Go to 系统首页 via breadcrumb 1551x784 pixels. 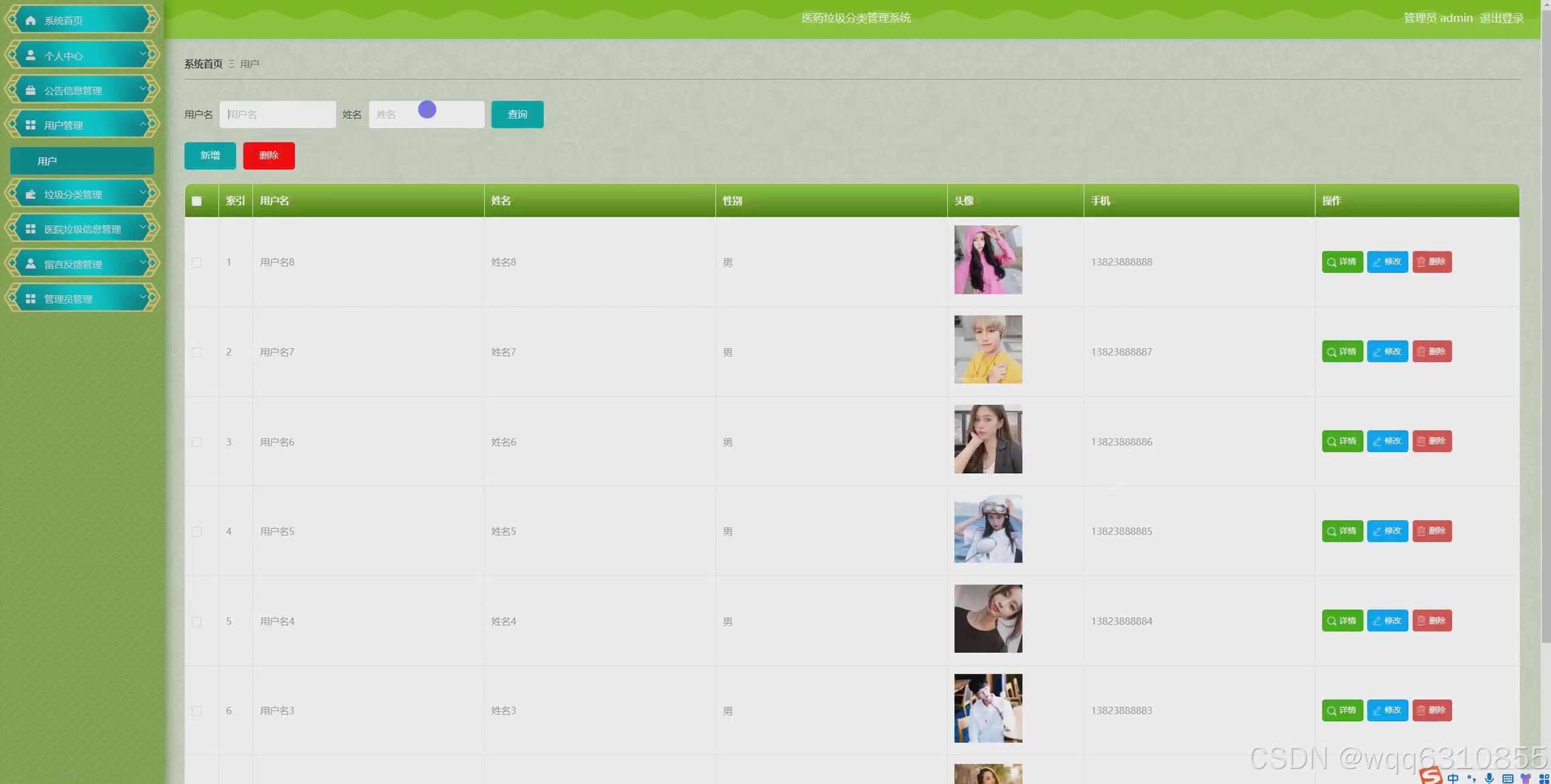click(x=203, y=64)
